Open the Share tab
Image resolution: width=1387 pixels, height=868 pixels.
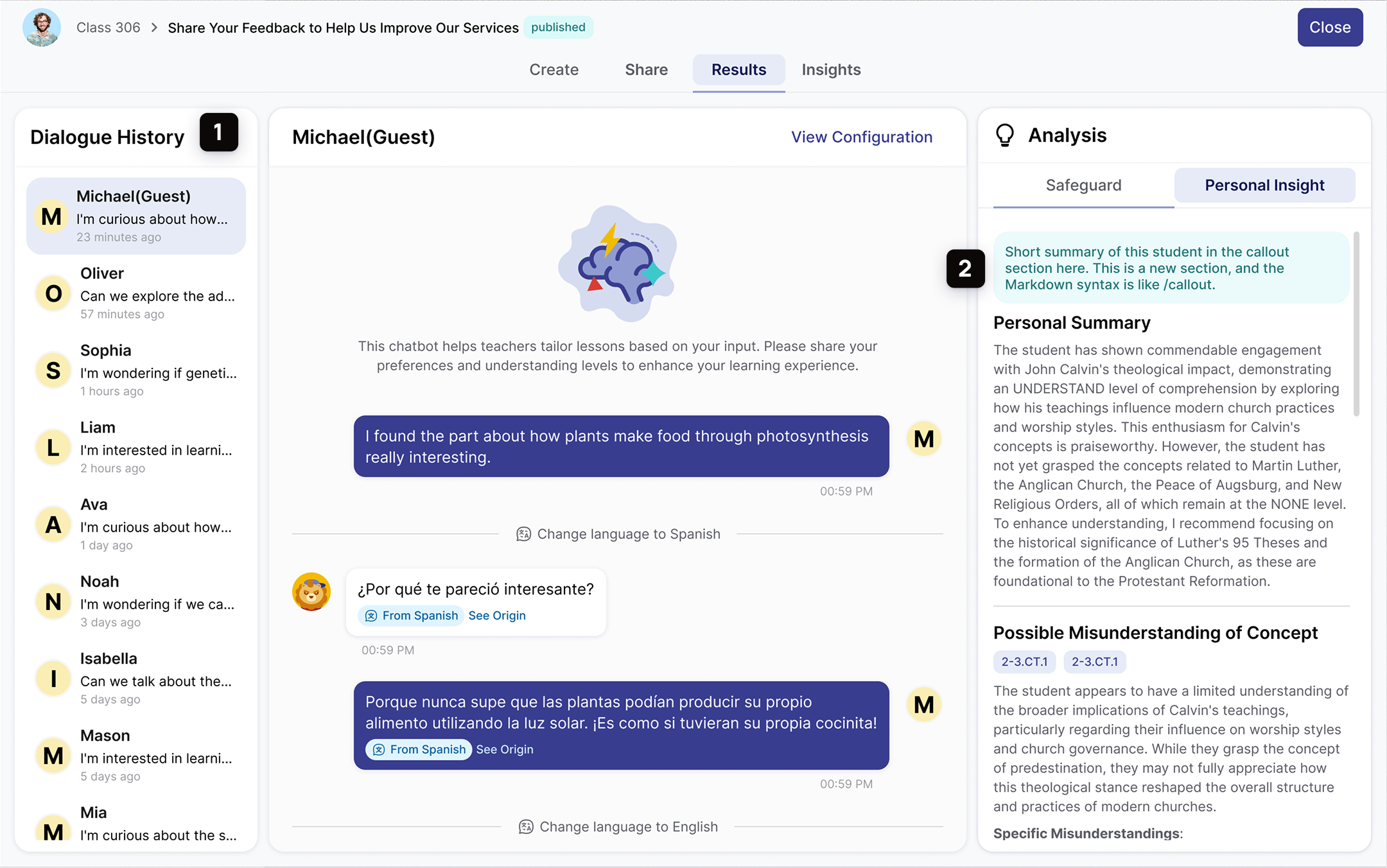(646, 69)
